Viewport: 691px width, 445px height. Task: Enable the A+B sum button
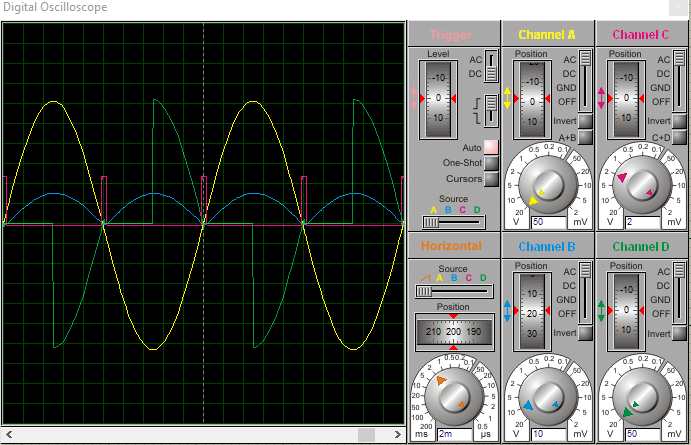[585, 137]
